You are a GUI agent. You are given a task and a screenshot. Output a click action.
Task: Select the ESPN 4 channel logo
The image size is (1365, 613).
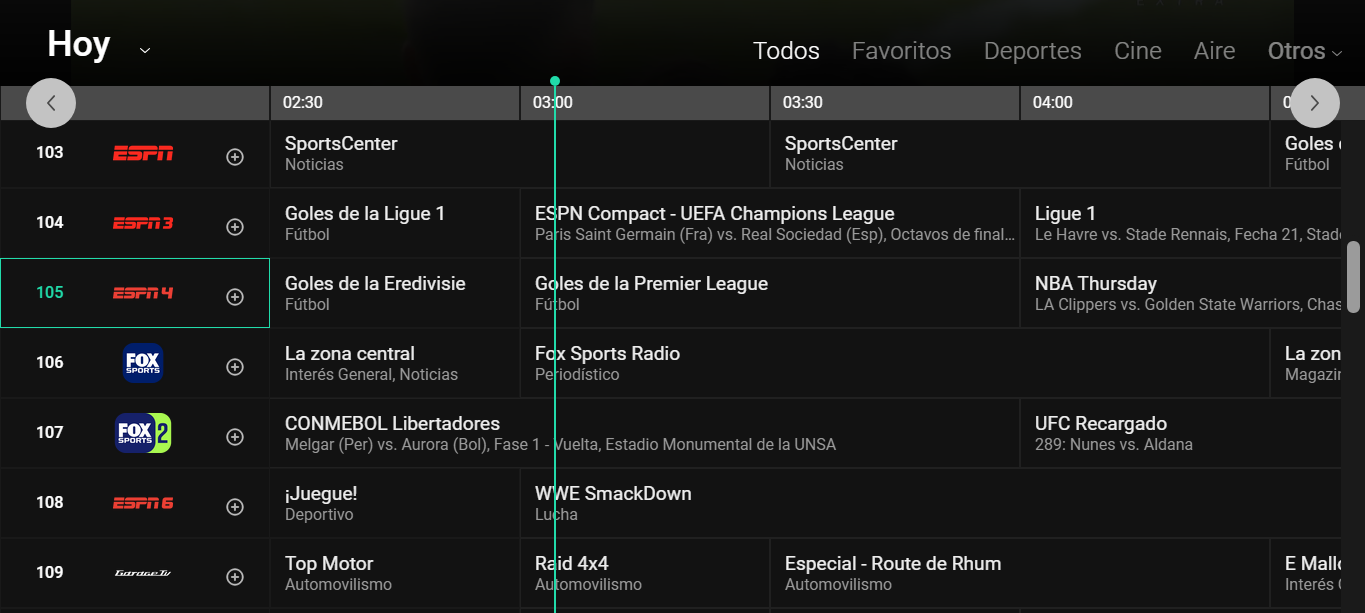(x=143, y=293)
